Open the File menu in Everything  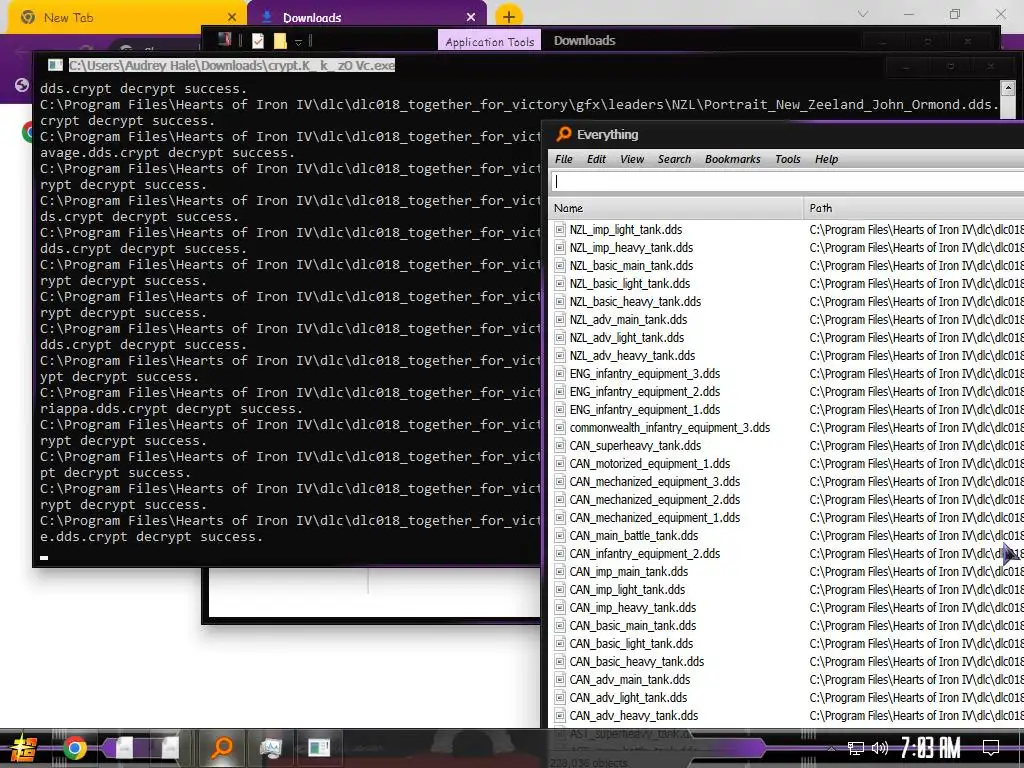tap(564, 159)
